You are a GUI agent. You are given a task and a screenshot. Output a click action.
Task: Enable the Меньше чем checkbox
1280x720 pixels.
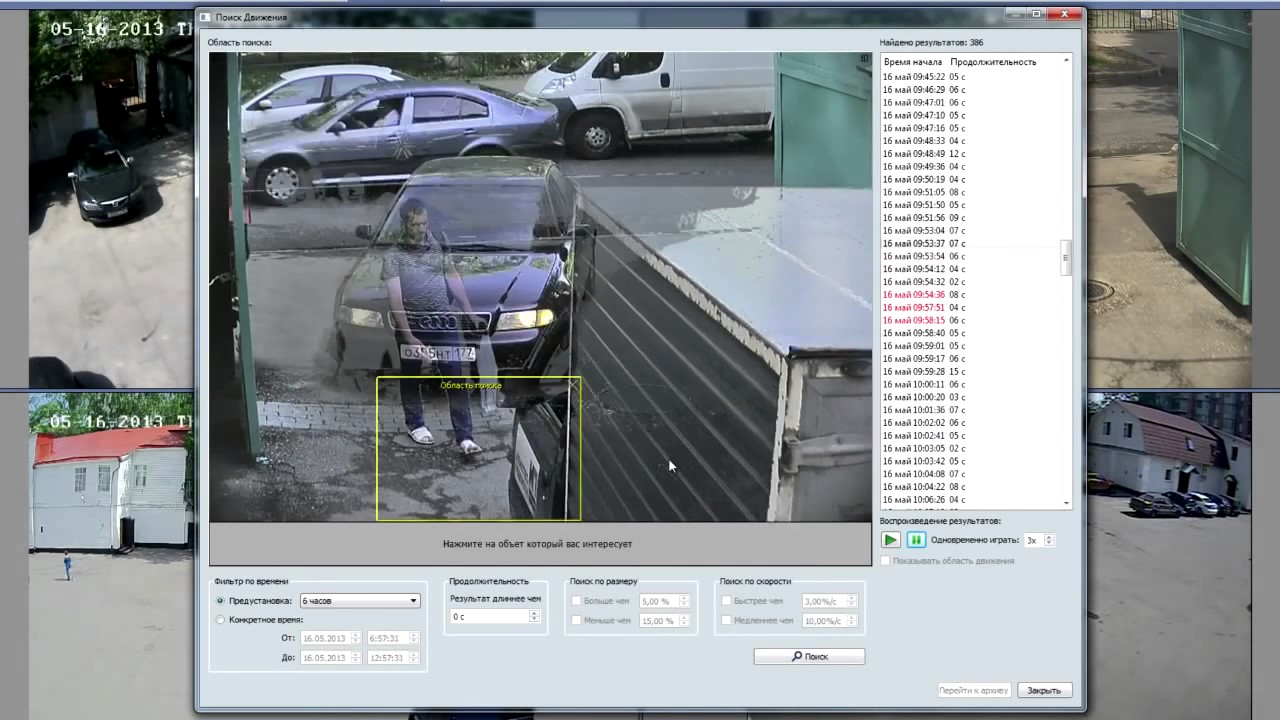point(576,621)
